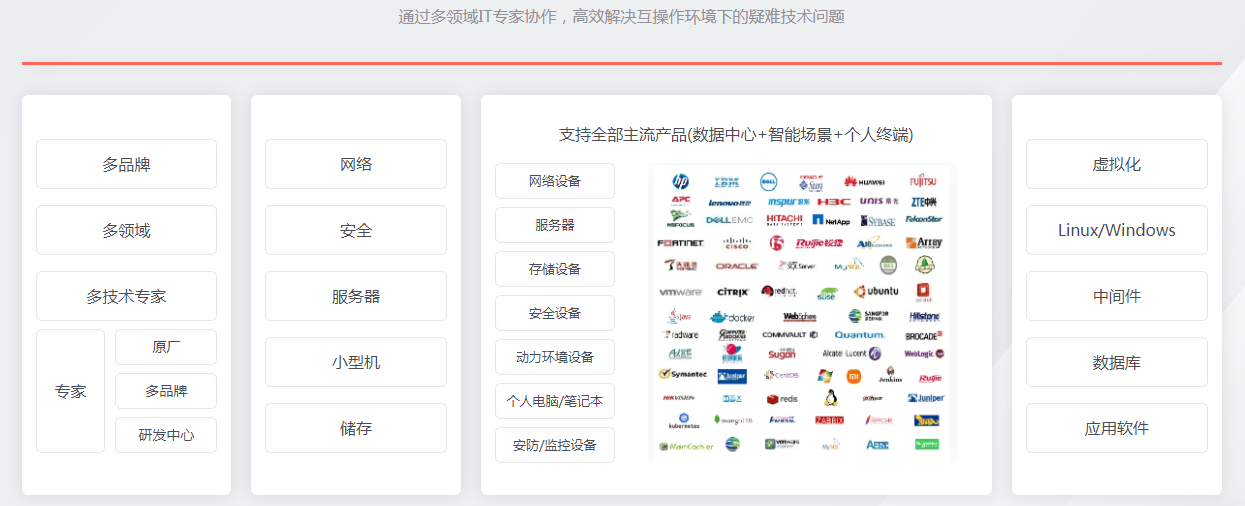The height and width of the screenshot is (506, 1245).
Task: Click the F5 red circle logo
Action: click(x=777, y=242)
